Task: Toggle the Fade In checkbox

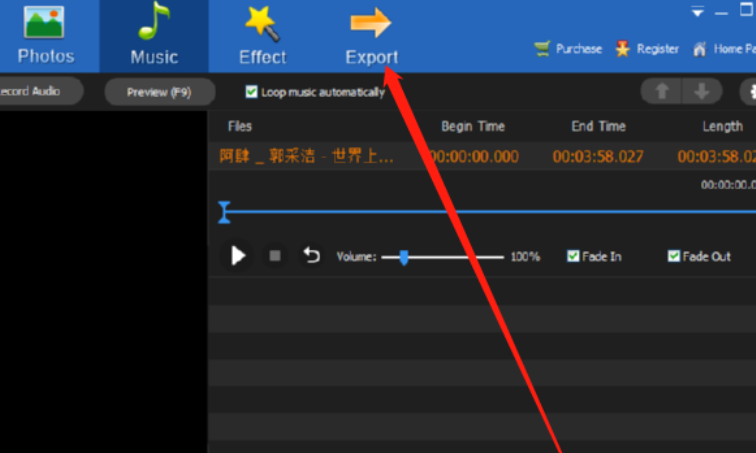Action: coord(573,256)
